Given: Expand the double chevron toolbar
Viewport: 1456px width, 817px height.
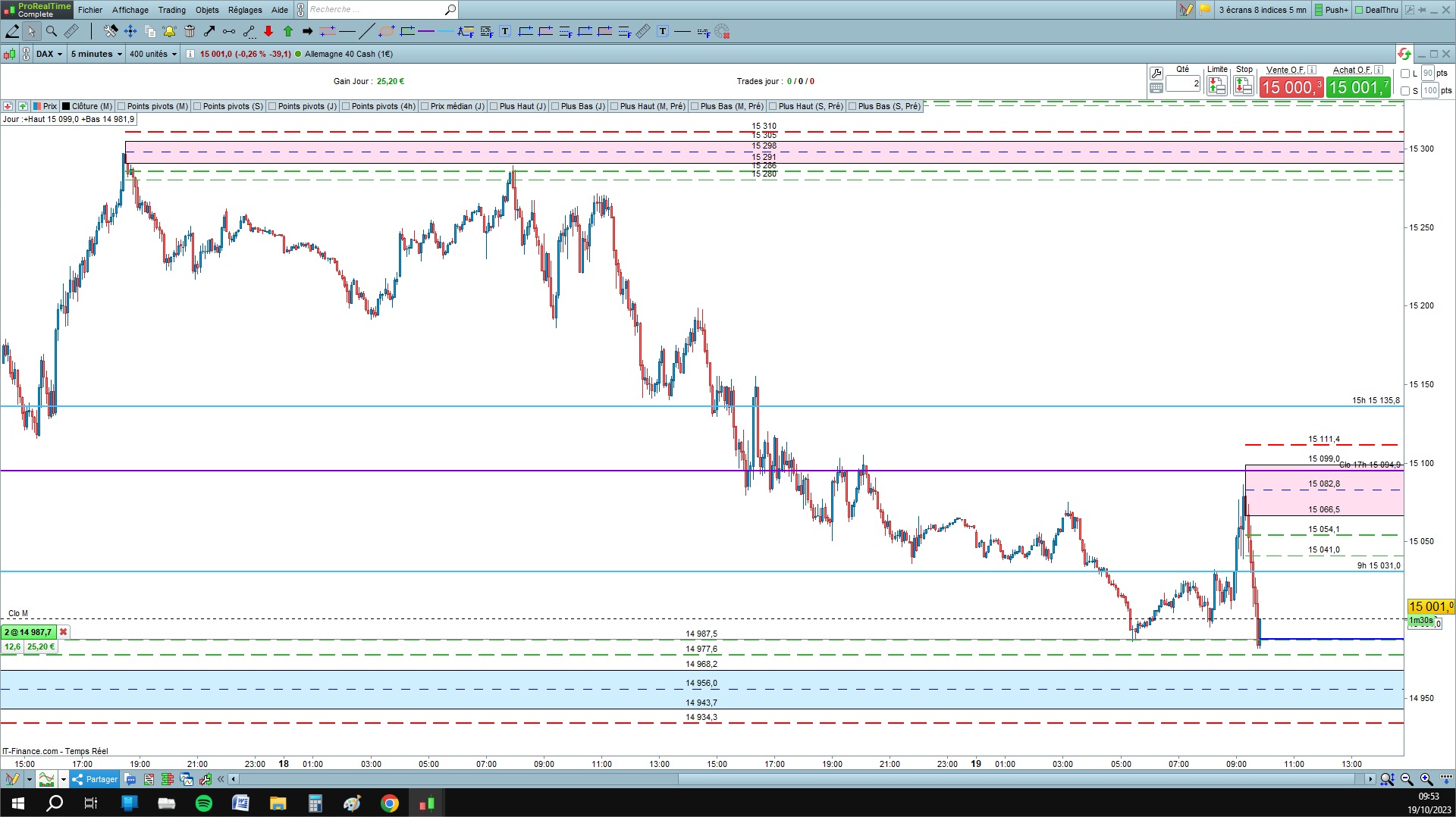Looking at the screenshot, I should (x=221, y=779).
